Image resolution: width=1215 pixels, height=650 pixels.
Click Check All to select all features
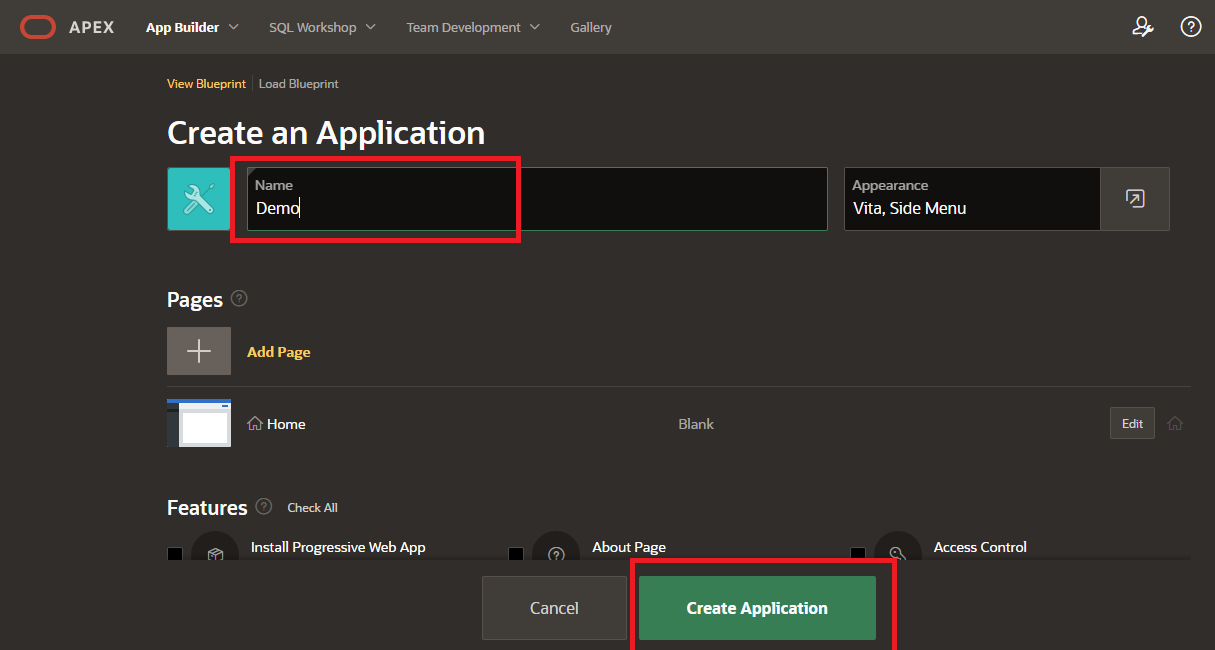[312, 507]
